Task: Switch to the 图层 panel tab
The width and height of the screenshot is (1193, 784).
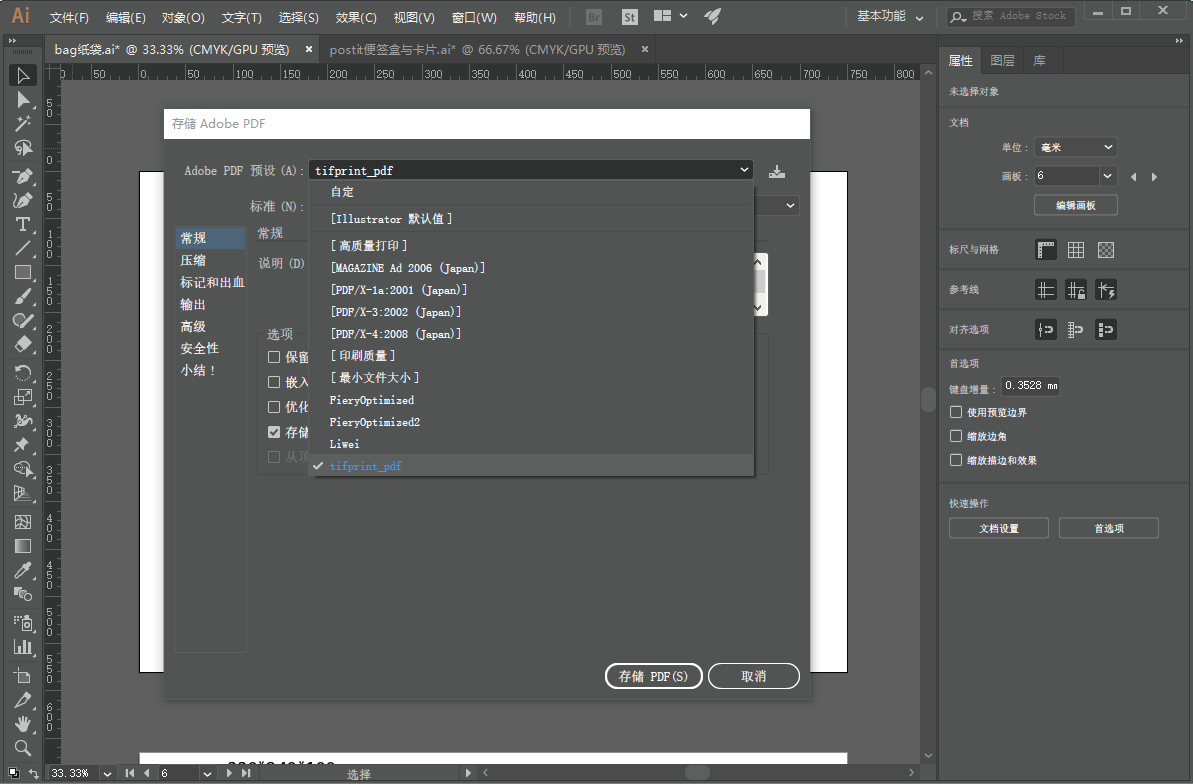Action: [1002, 60]
